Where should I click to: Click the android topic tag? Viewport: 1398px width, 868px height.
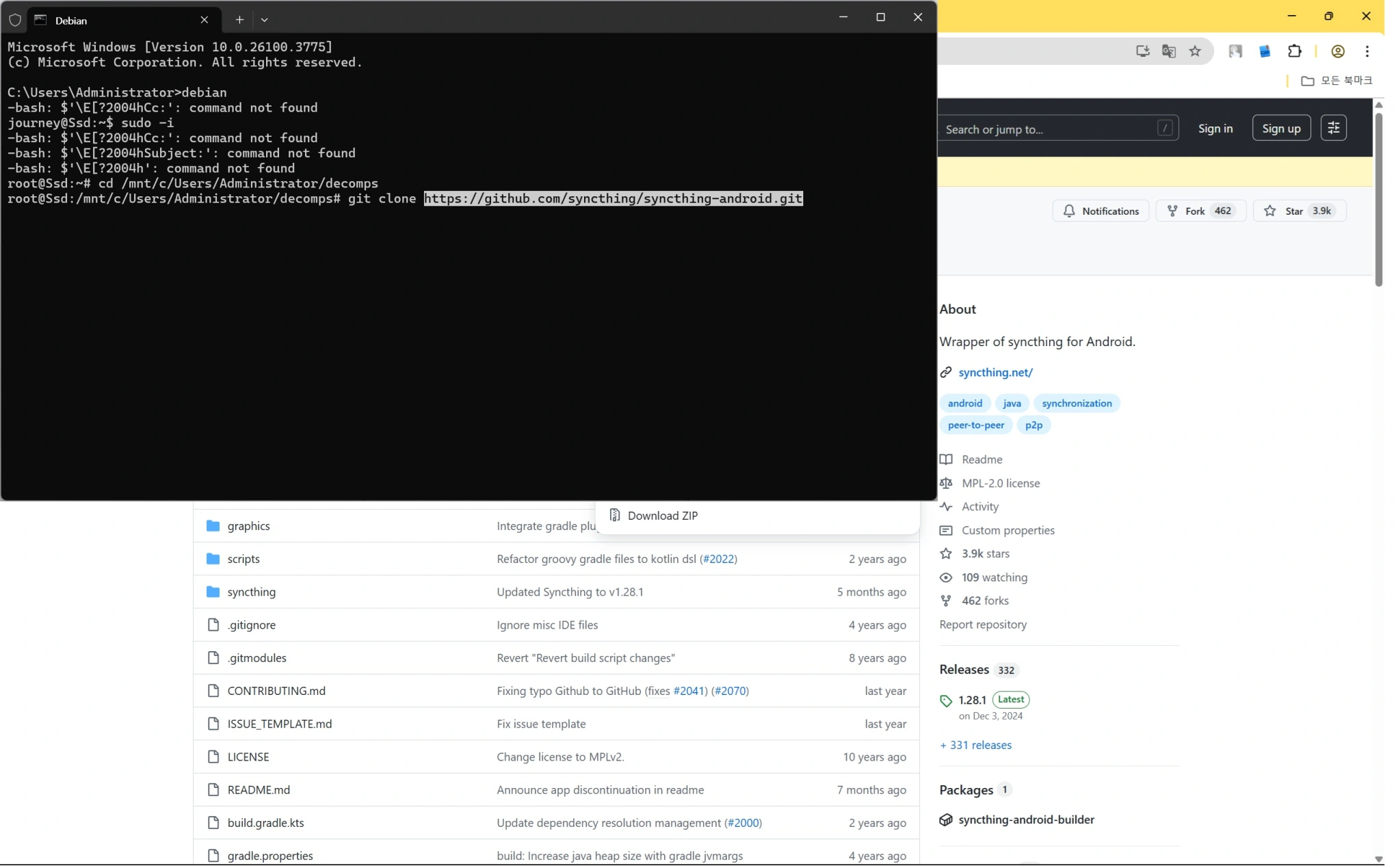(964, 404)
